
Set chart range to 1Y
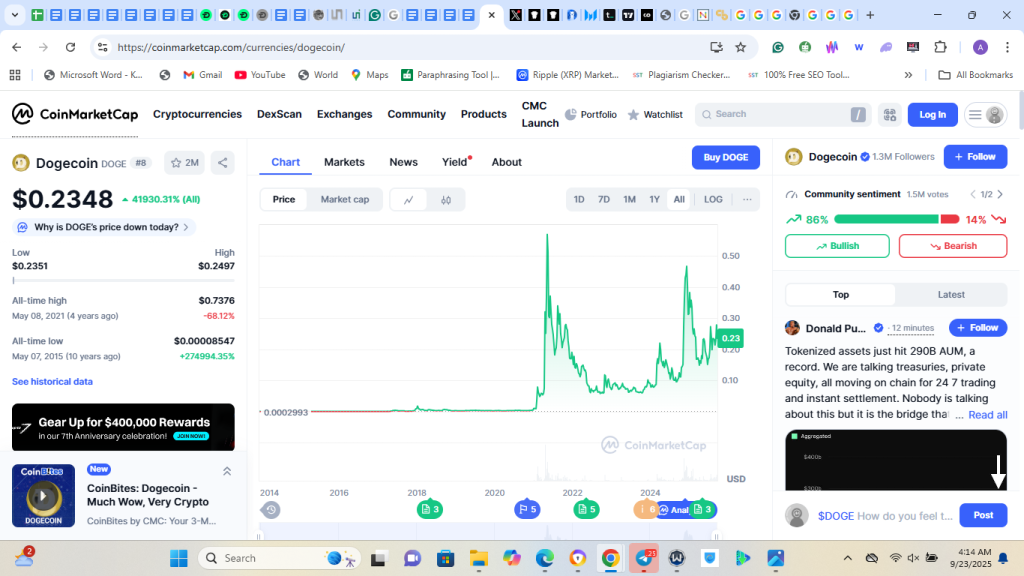[x=654, y=200]
